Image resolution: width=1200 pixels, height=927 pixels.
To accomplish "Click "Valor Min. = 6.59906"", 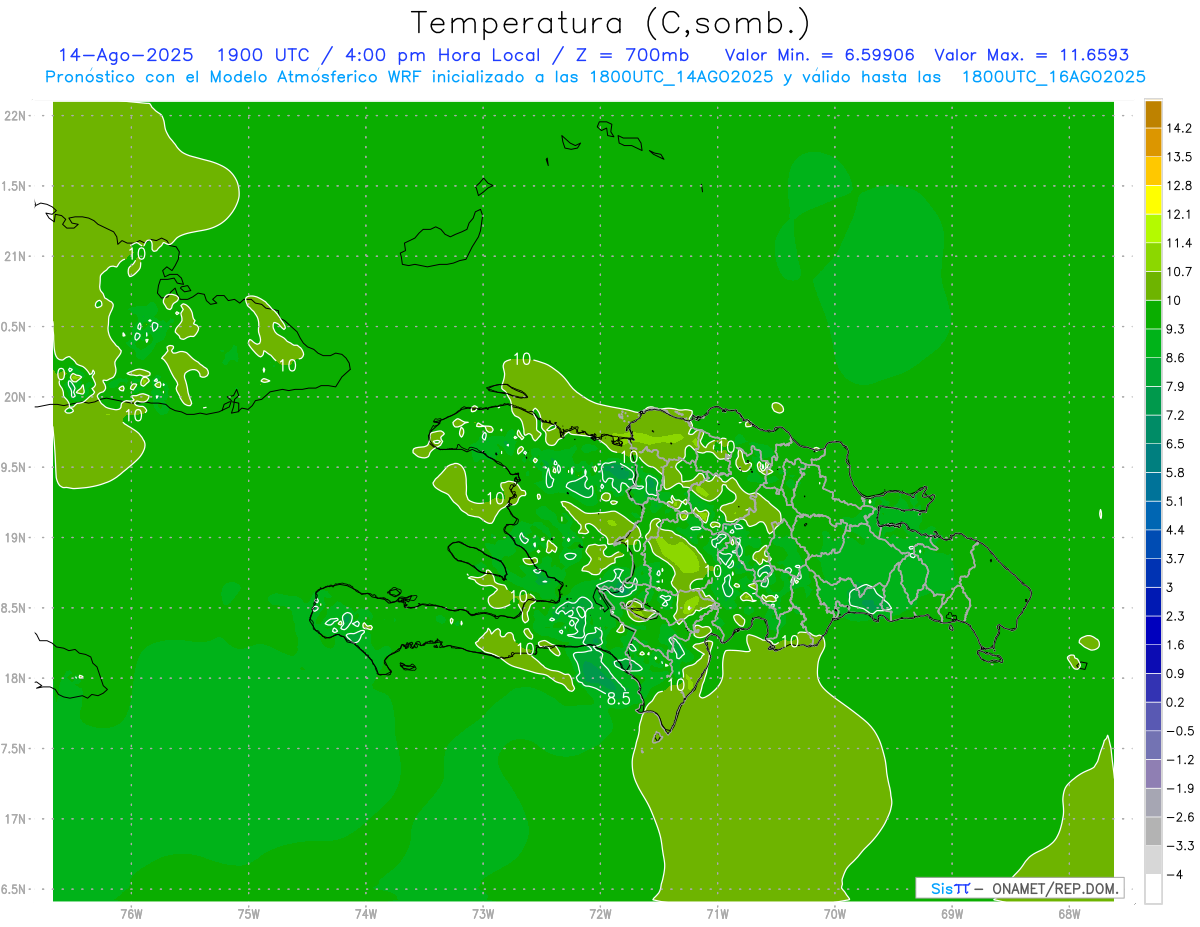I will [818, 55].
